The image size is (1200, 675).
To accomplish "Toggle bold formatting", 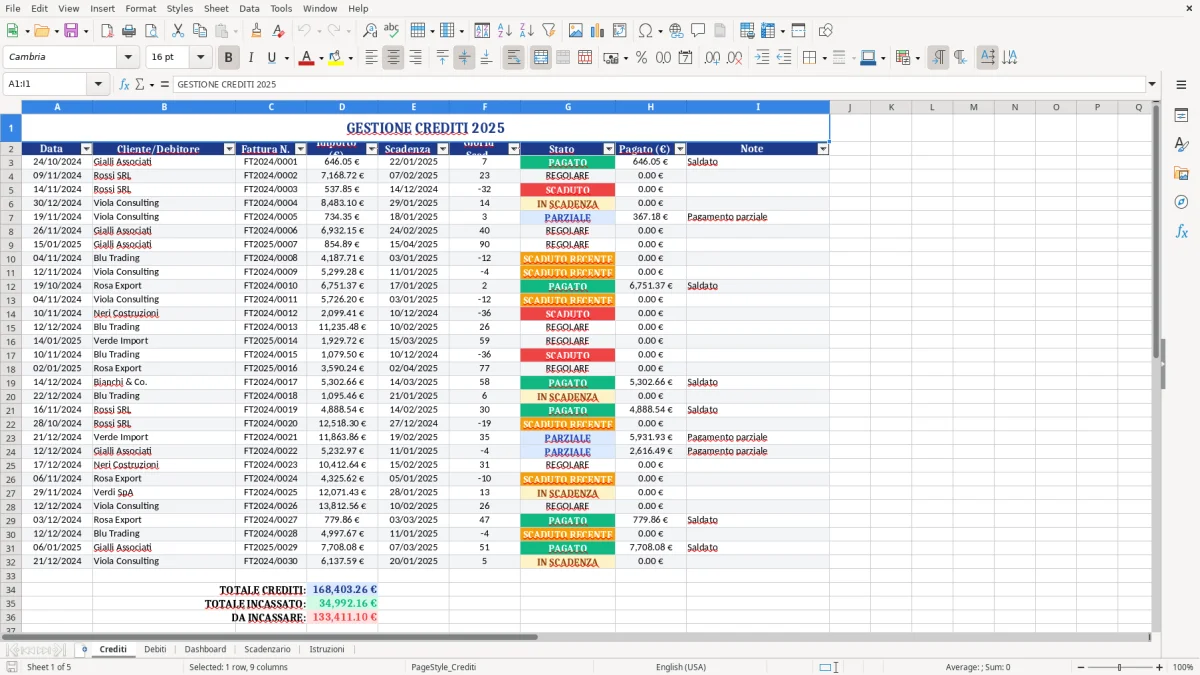I will pos(228,57).
